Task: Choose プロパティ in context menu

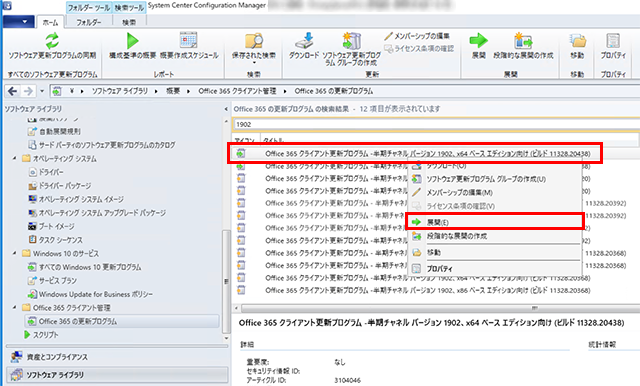Action: (x=495, y=269)
